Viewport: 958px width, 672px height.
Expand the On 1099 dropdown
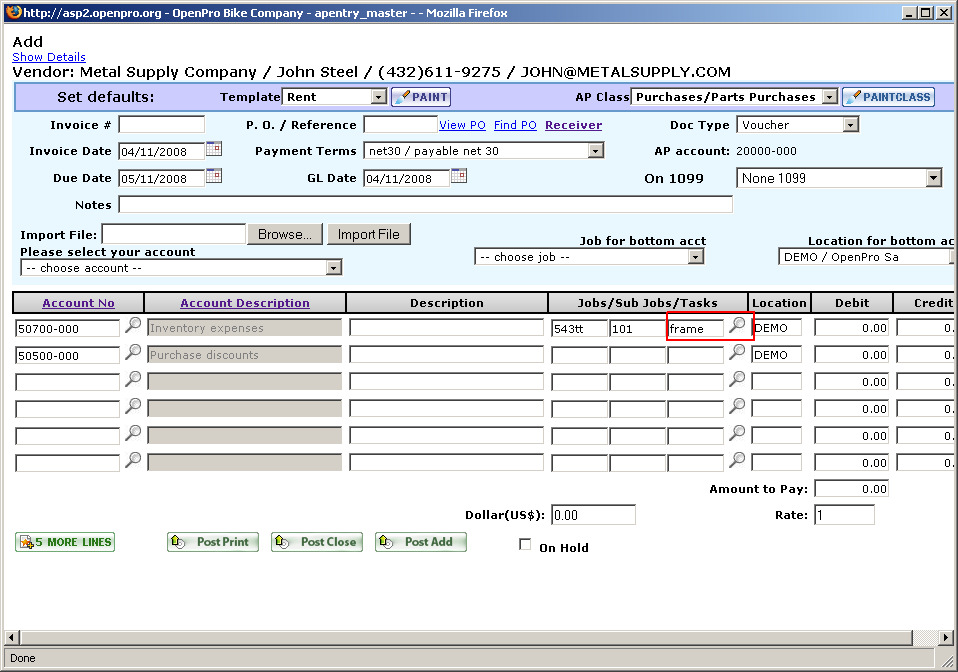[933, 178]
